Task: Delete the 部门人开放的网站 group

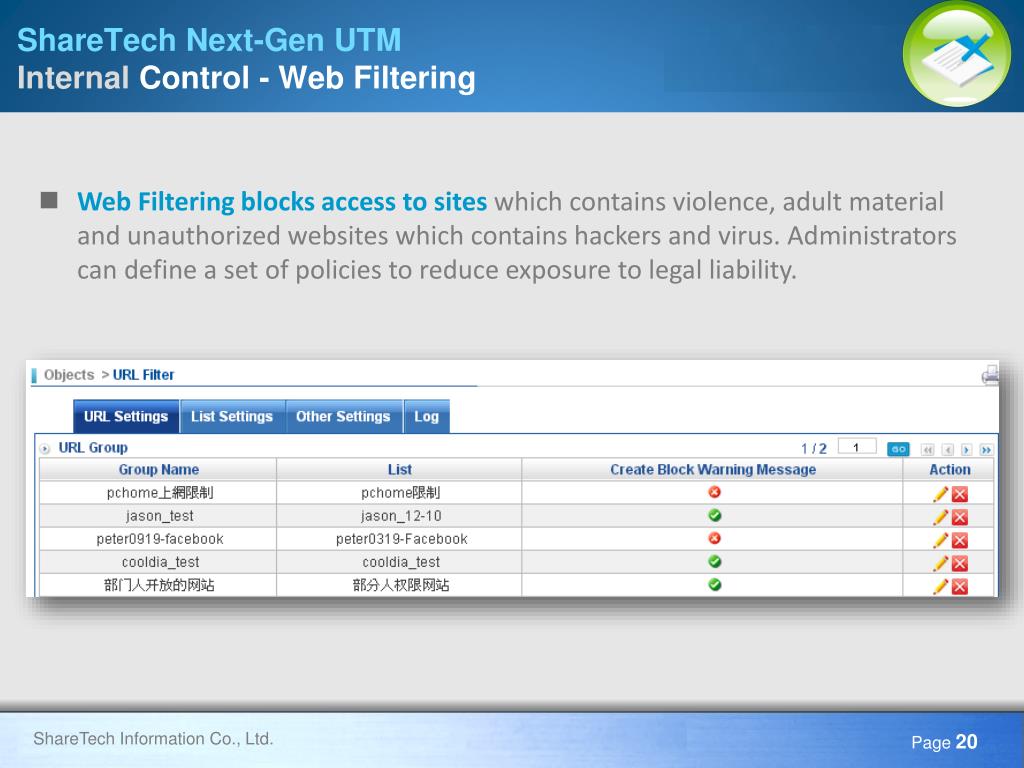Action: click(959, 586)
